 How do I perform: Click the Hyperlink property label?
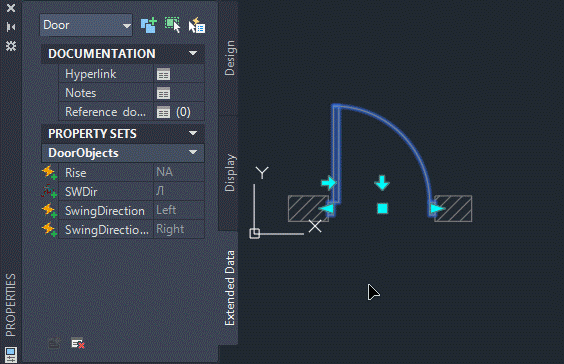point(90,74)
